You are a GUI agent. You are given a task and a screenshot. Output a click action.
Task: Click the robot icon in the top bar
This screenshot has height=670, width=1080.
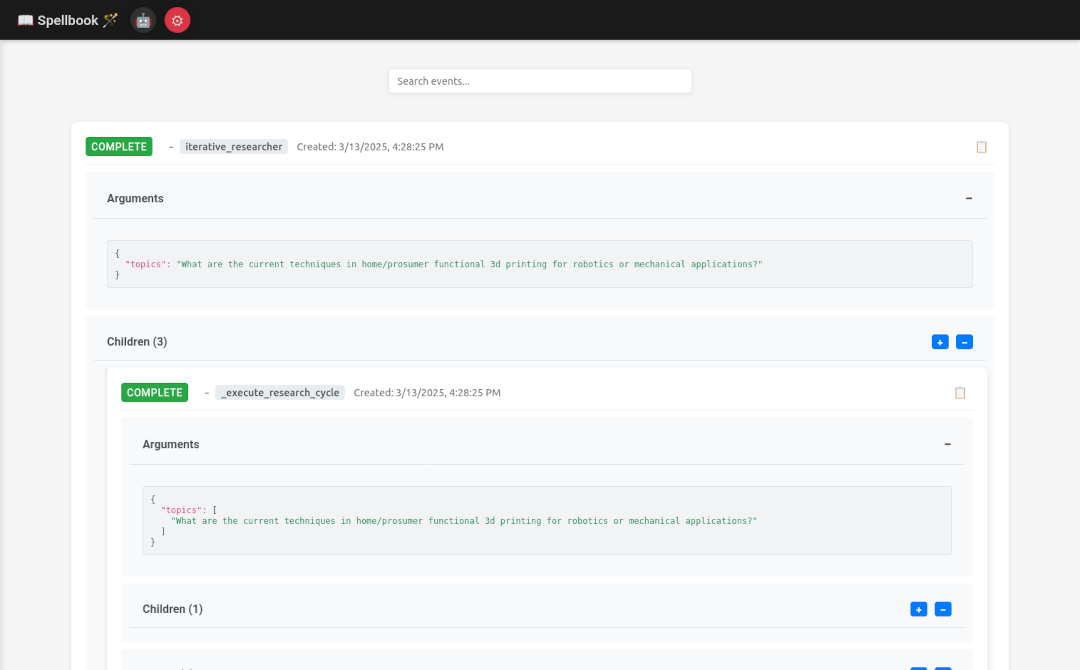143,20
